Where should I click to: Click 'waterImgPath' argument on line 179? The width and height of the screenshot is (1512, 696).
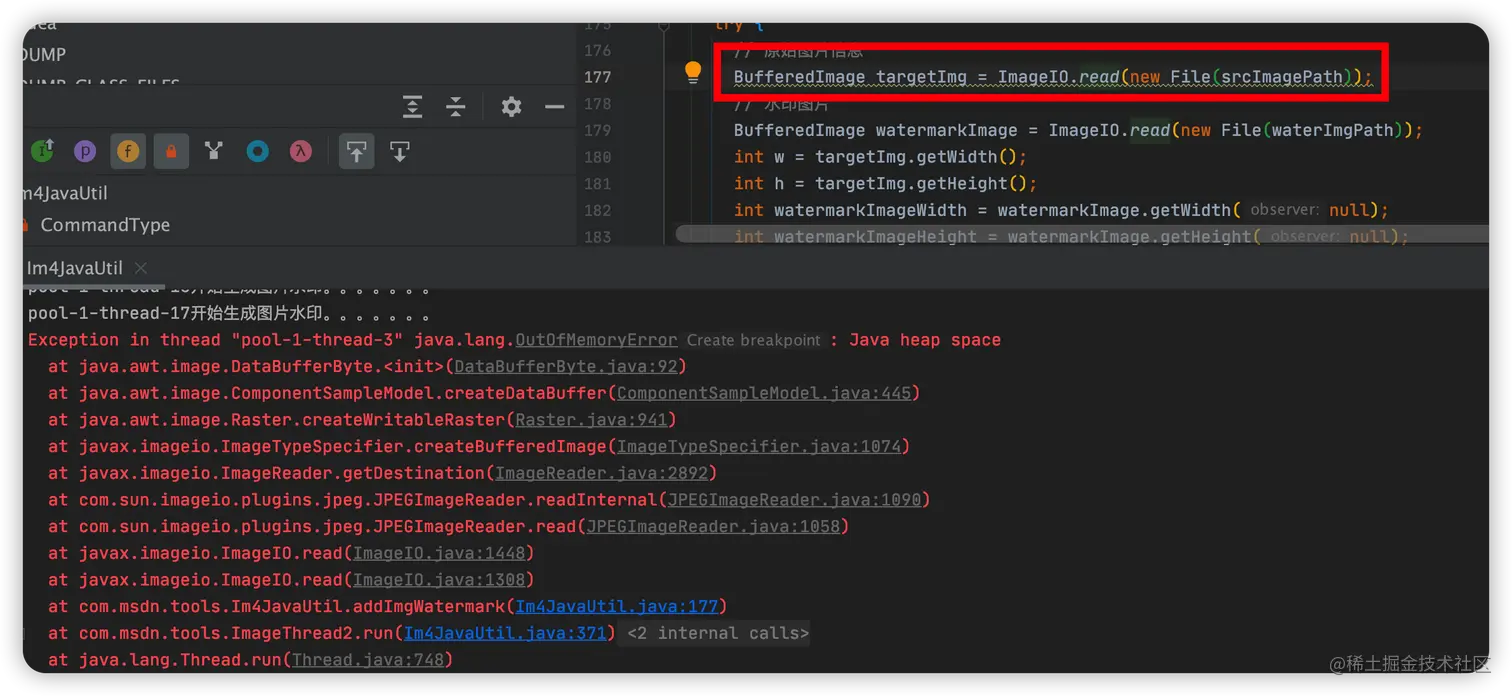tap(1332, 130)
